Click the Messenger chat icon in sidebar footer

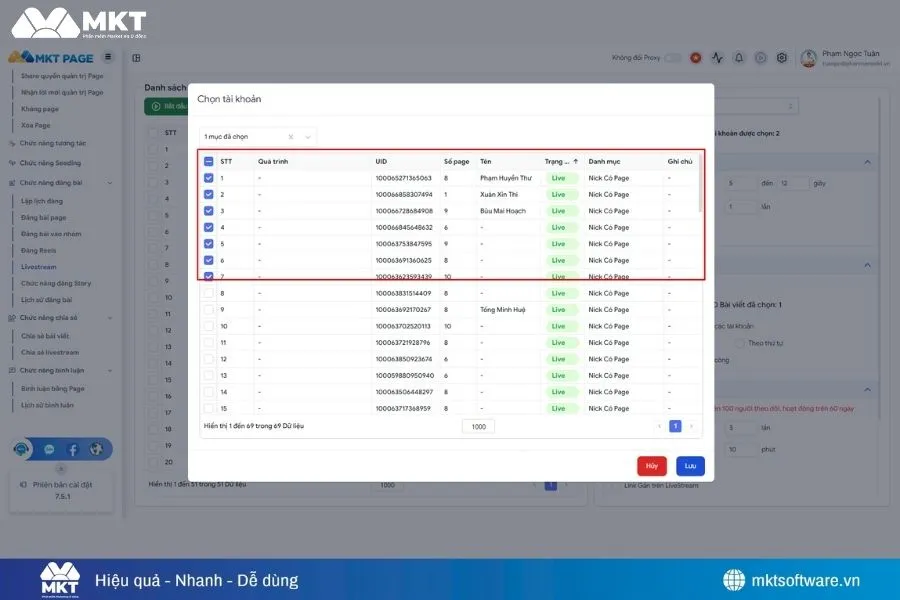[x=49, y=450]
